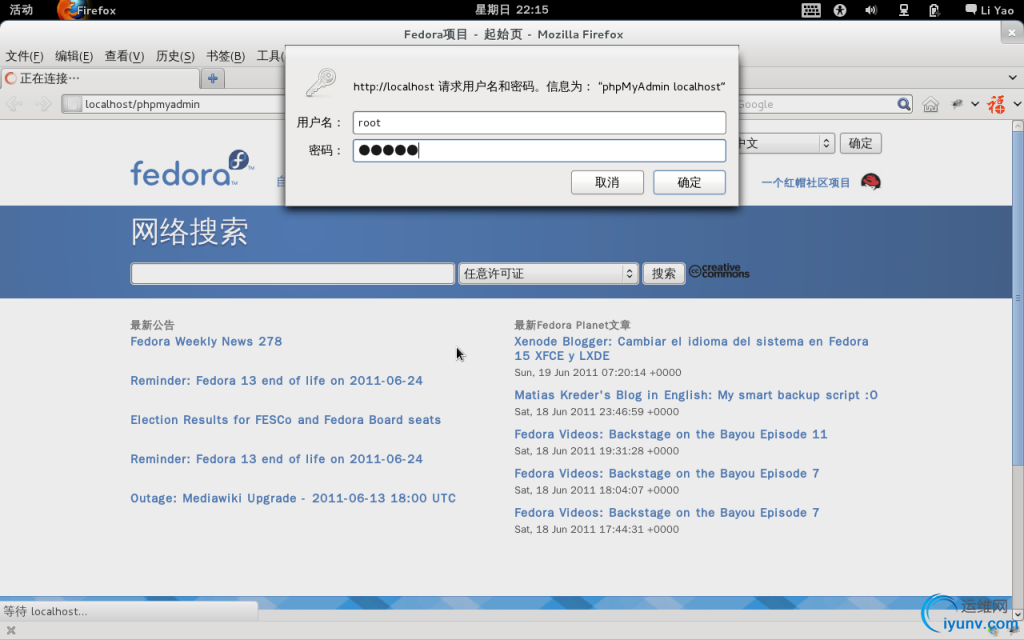Open the 查看(V) menu

(124, 56)
